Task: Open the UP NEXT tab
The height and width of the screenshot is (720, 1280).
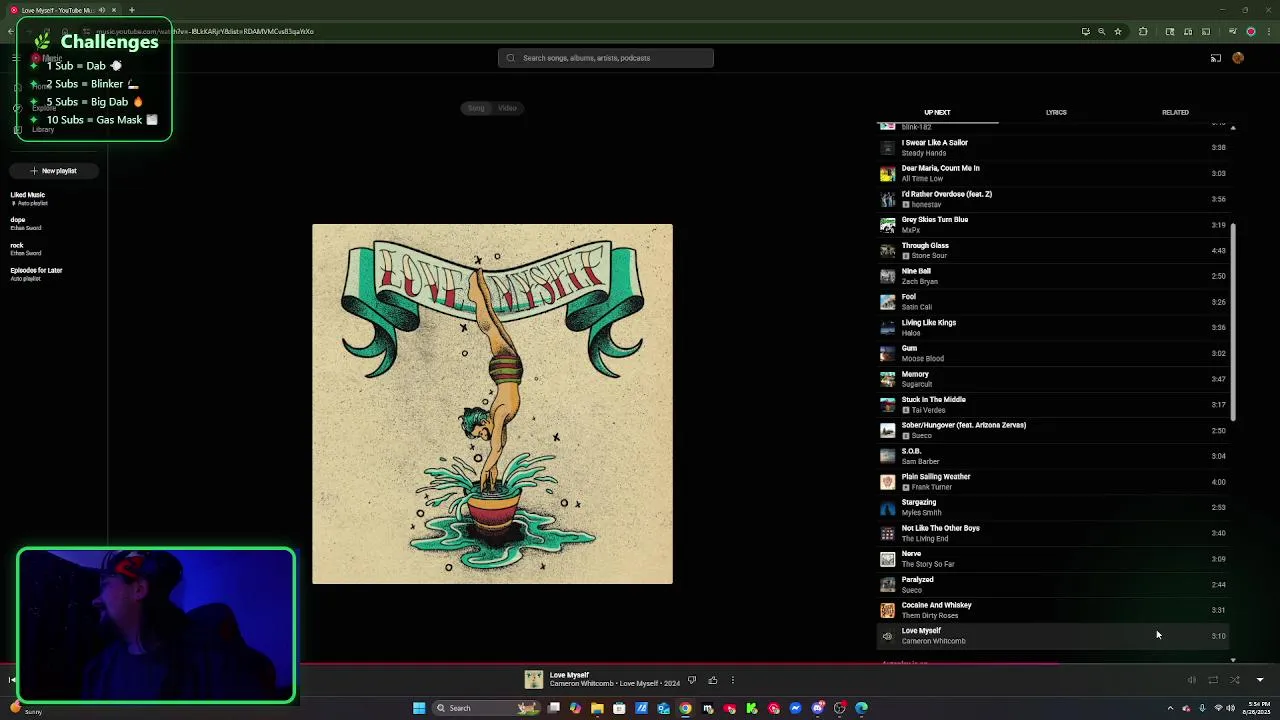Action: pos(937,112)
